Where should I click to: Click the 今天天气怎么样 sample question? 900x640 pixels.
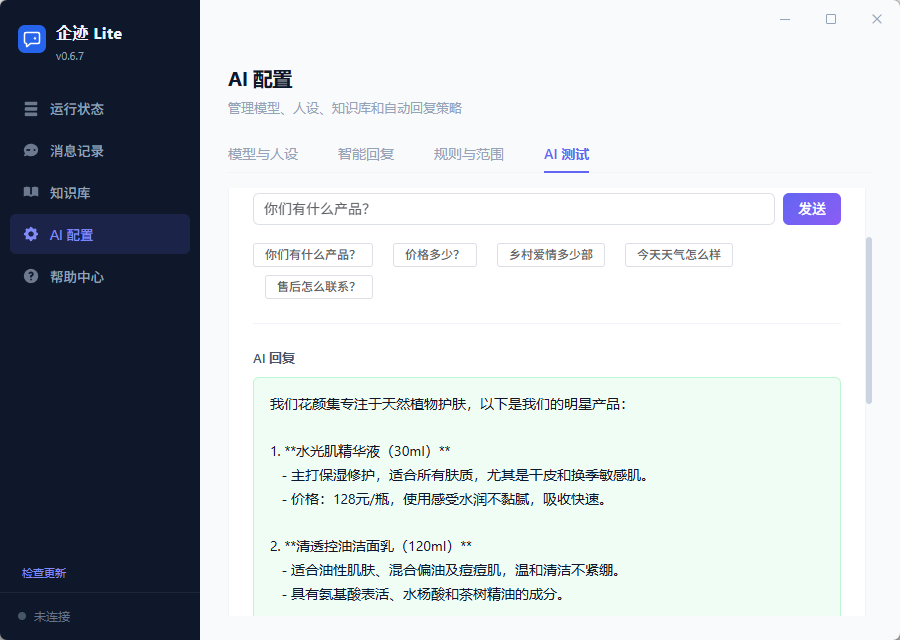pyautogui.click(x=678, y=255)
